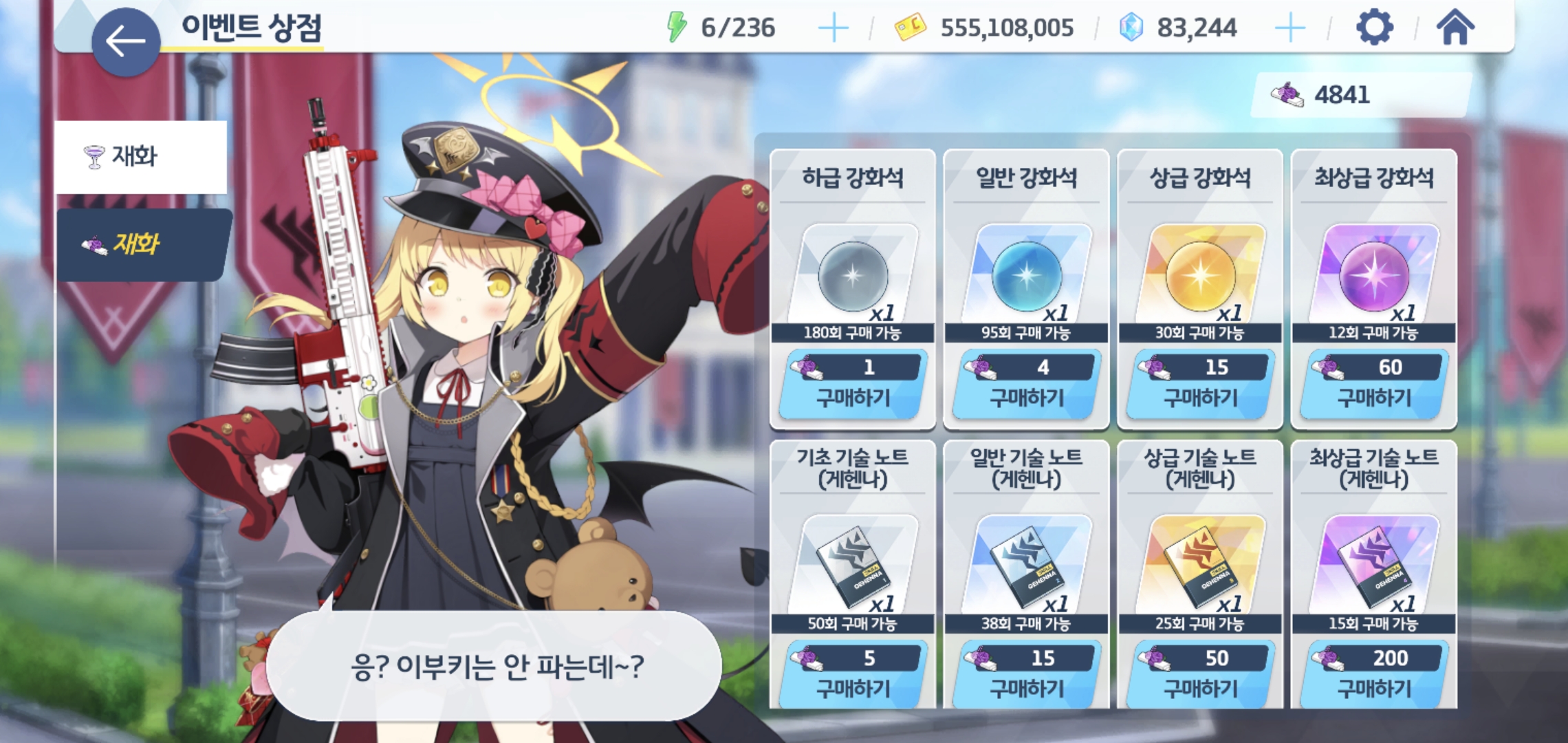Switch to the dark 재화 shoe tab
1568x743 pixels.
(x=143, y=244)
